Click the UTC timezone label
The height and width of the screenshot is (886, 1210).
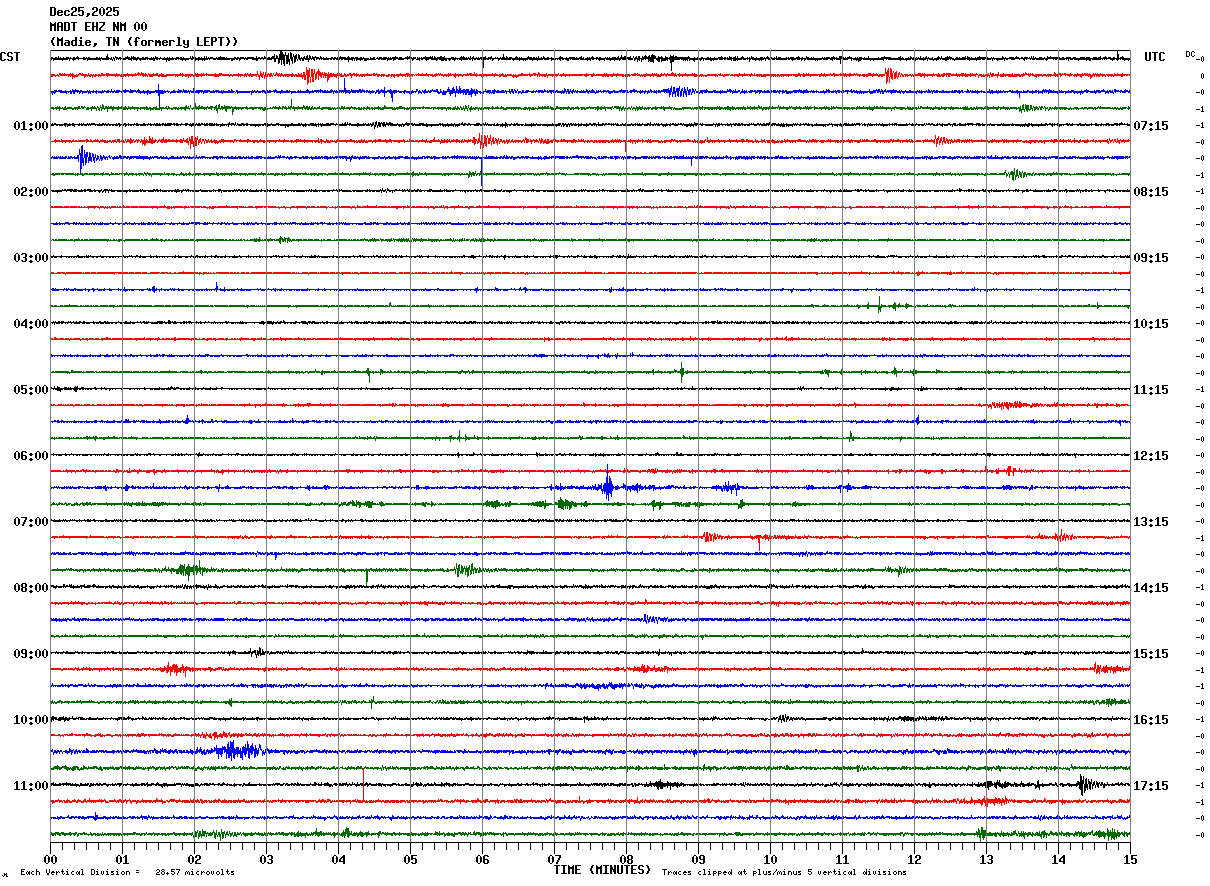point(1155,57)
